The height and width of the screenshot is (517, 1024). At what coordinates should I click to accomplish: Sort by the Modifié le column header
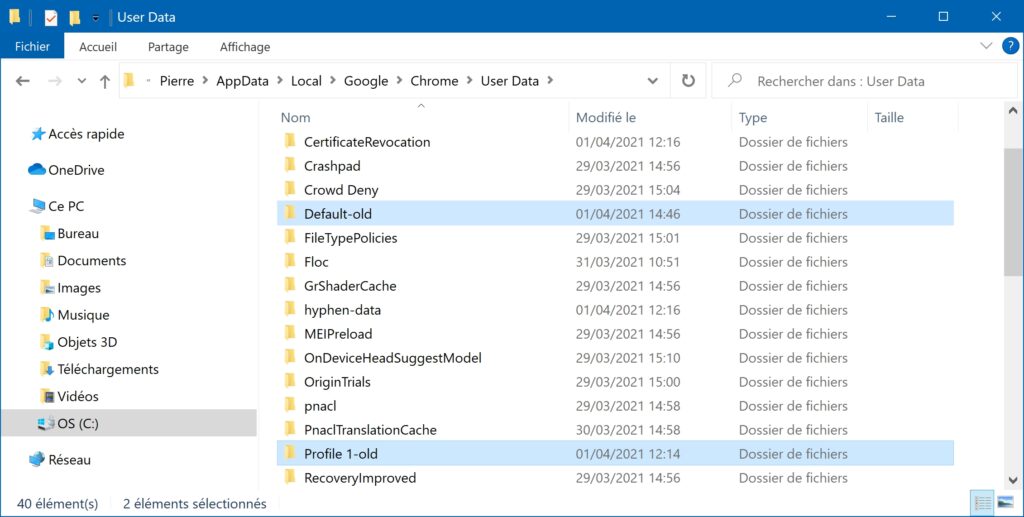[x=605, y=118]
